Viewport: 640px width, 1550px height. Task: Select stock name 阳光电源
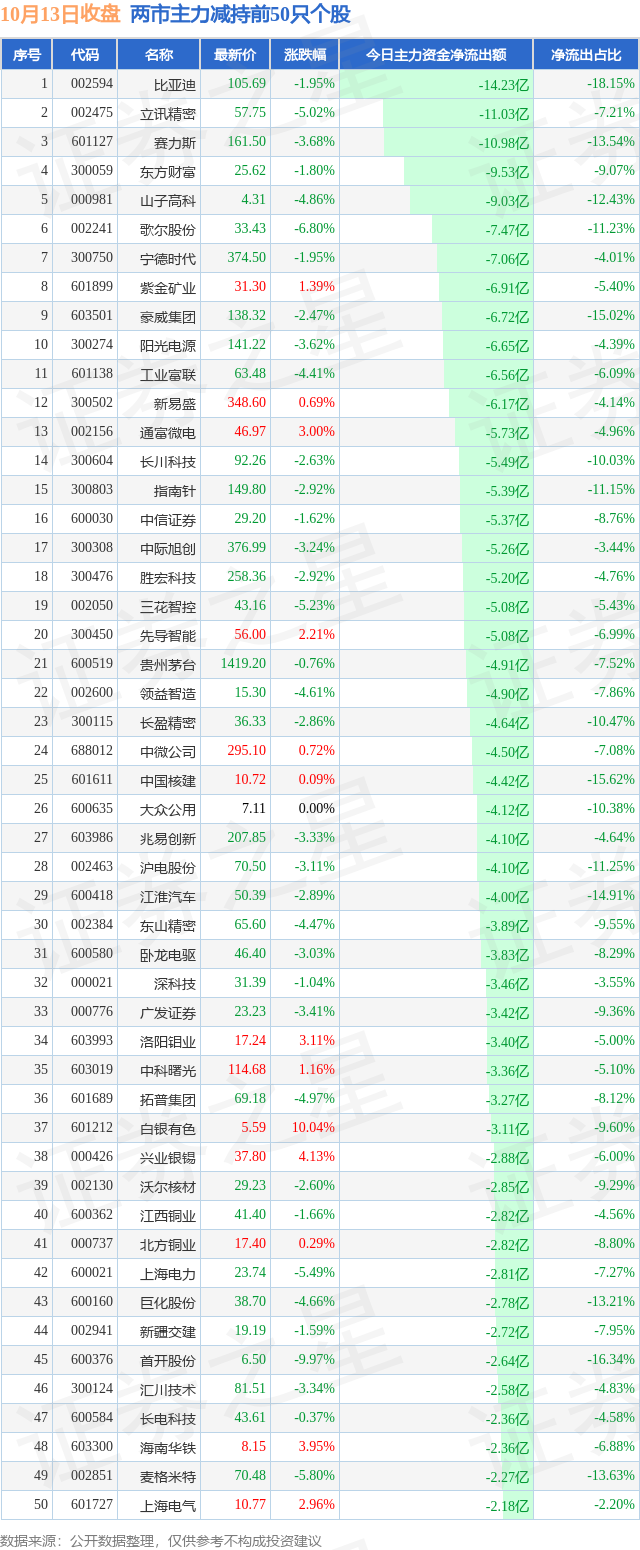(x=168, y=346)
